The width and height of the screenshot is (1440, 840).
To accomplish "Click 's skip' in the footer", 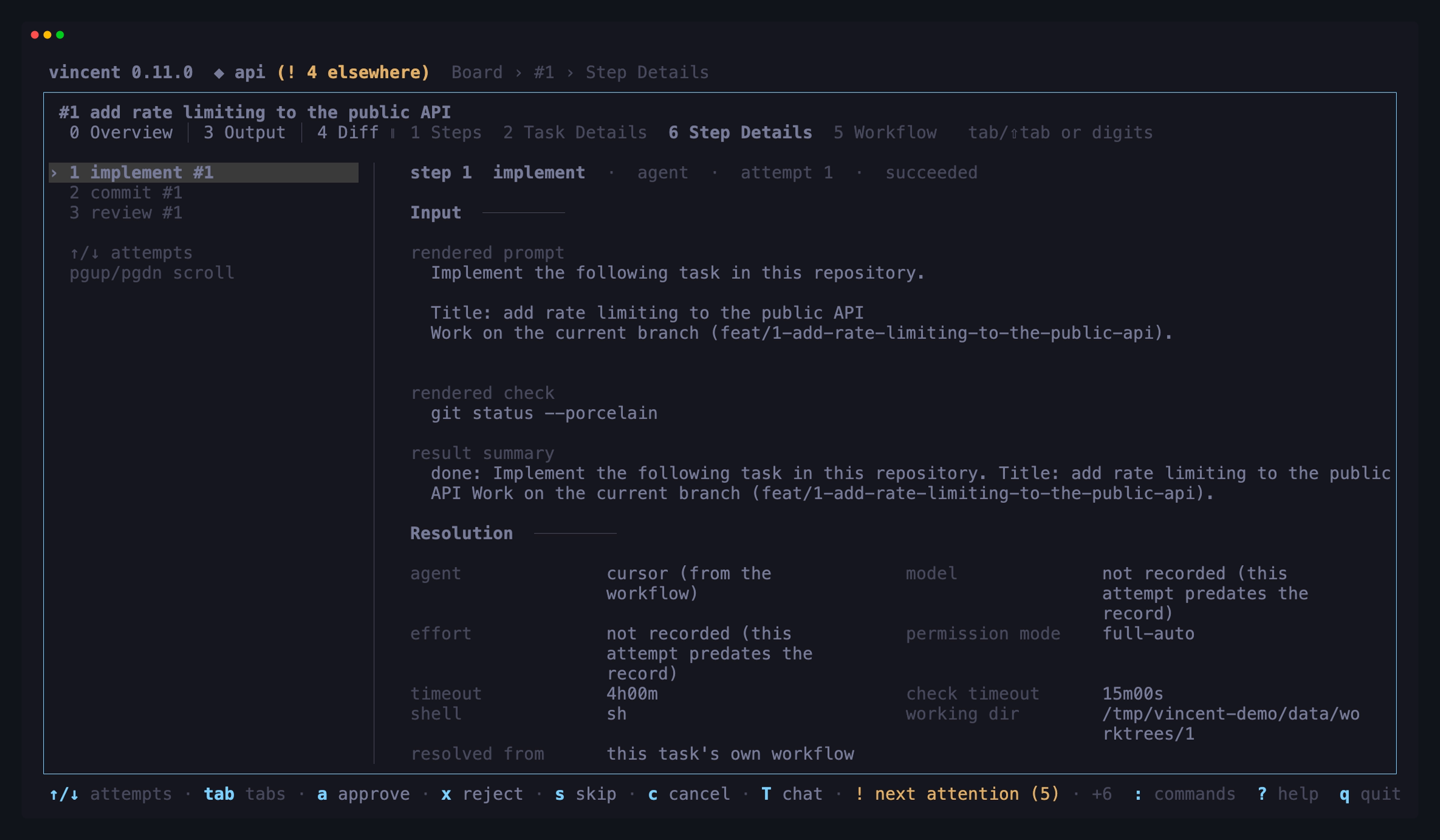I will [x=586, y=794].
